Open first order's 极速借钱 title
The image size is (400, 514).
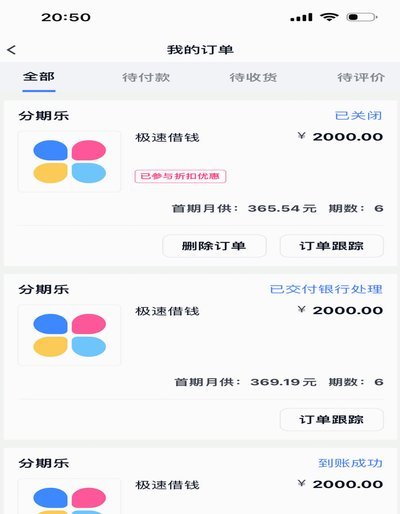[x=167, y=137]
